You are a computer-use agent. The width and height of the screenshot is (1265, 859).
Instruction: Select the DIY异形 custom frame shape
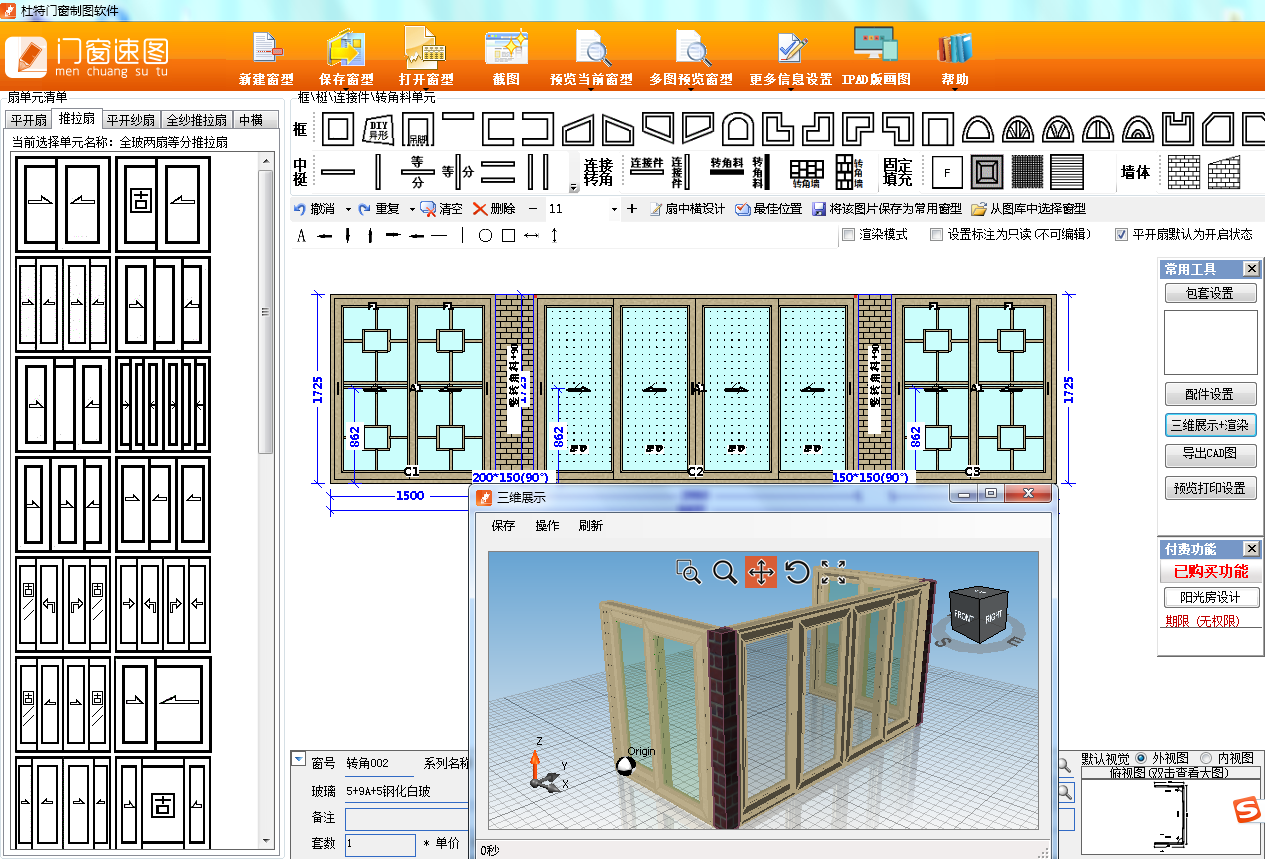coord(377,129)
